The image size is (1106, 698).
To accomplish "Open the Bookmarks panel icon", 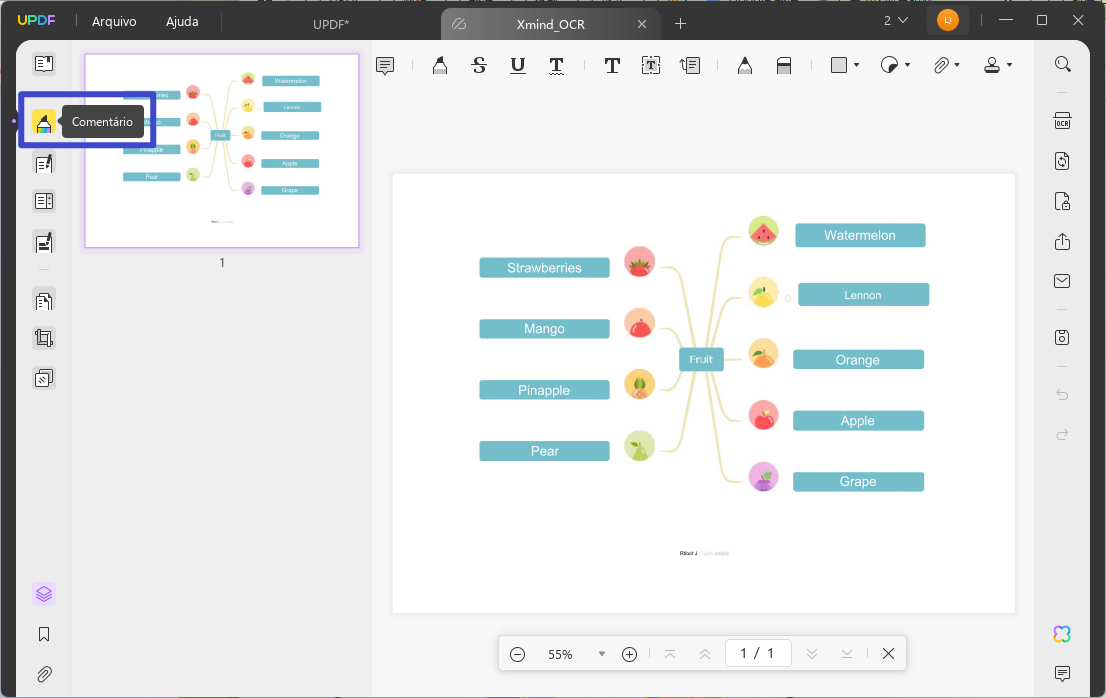I will click(44, 635).
